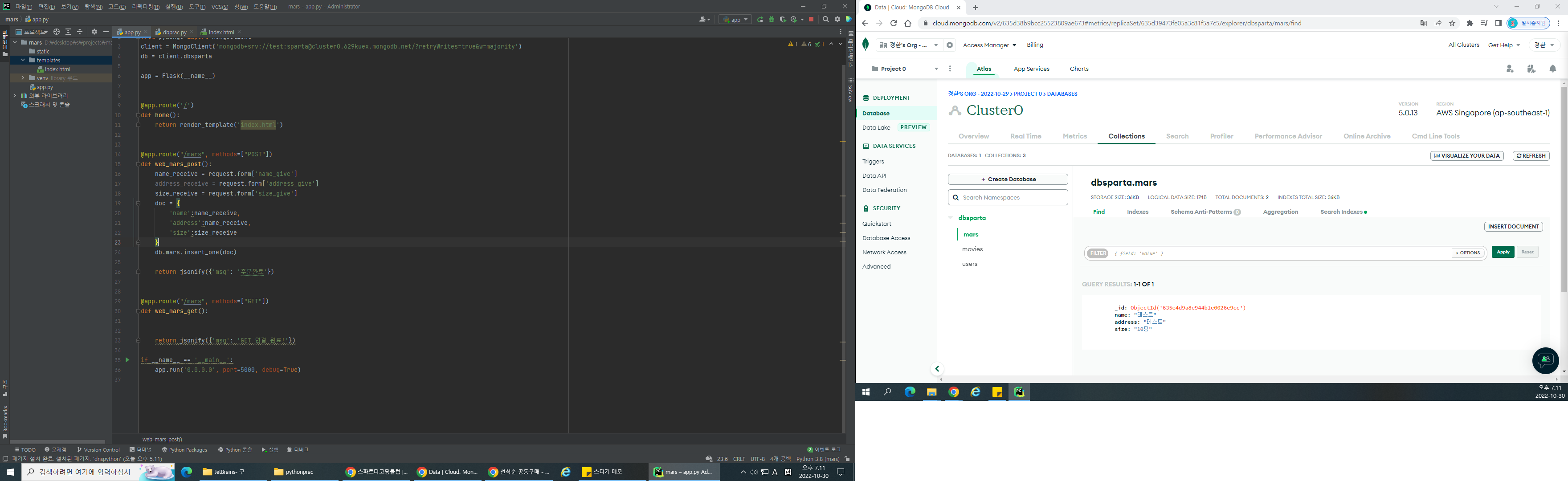Image resolution: width=1568 pixels, height=481 pixels.
Task: Start the PyCharm debug bug icon
Action: click(772, 20)
